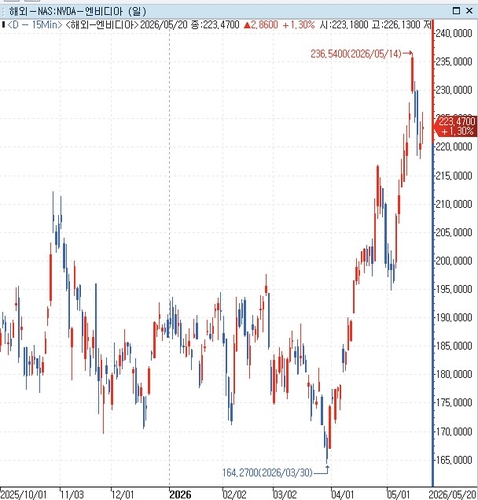
Task: Click the tall red candle at the 05/14 peak
Action: click(413, 74)
